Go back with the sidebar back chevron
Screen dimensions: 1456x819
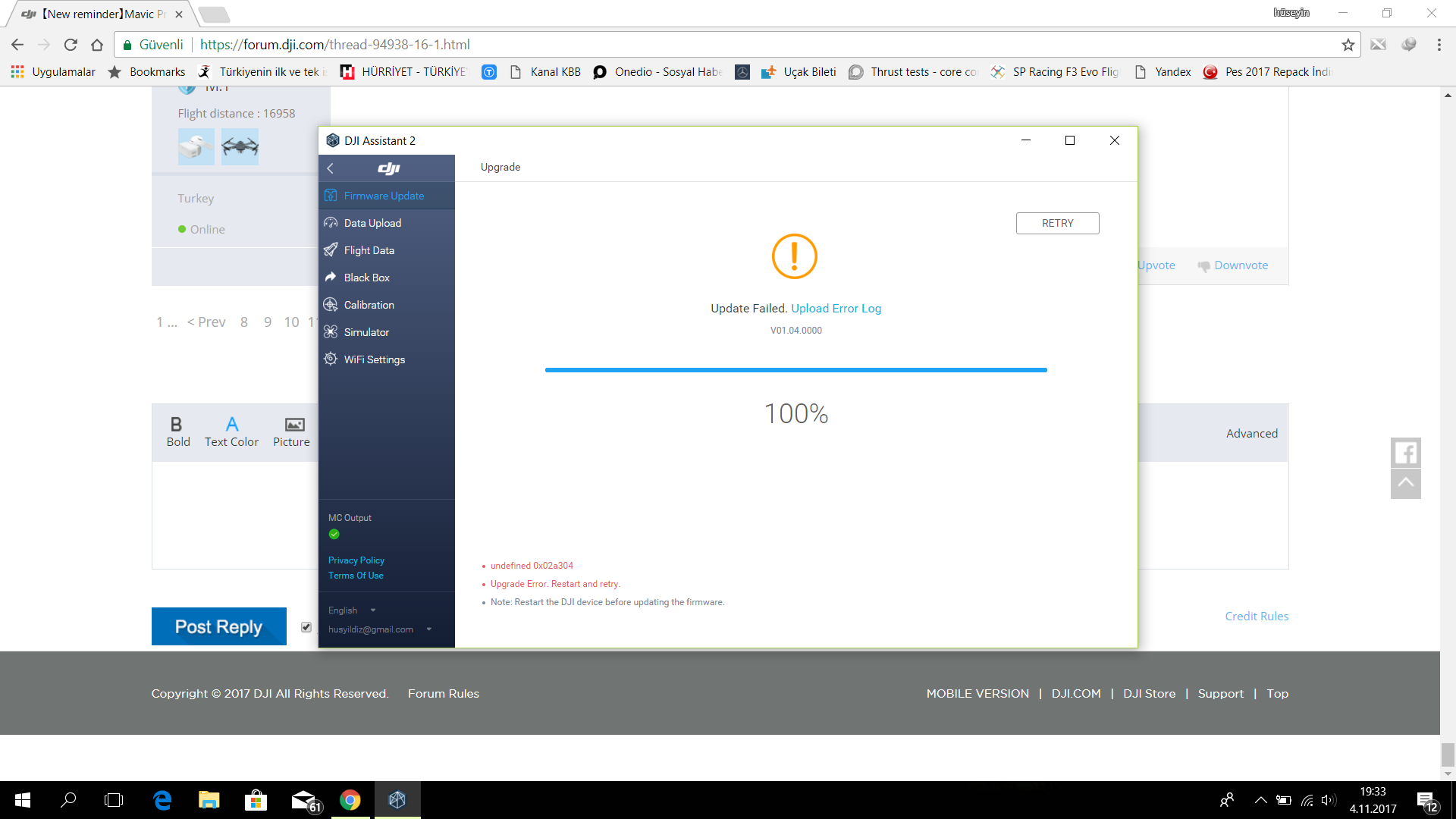330,168
